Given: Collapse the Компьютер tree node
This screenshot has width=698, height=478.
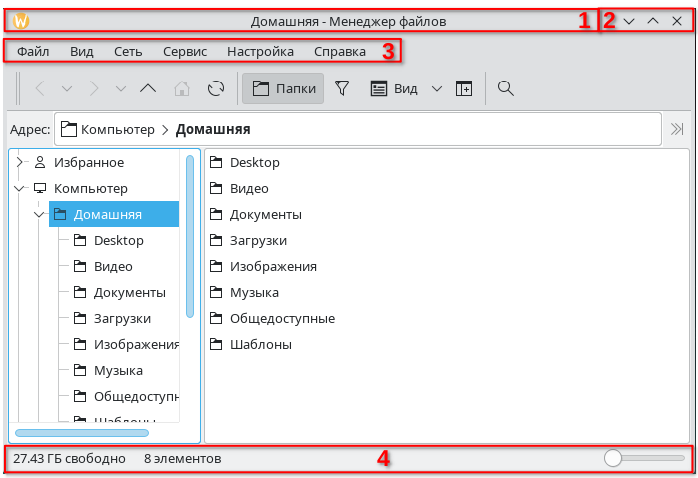Looking at the screenshot, I should point(20,188).
